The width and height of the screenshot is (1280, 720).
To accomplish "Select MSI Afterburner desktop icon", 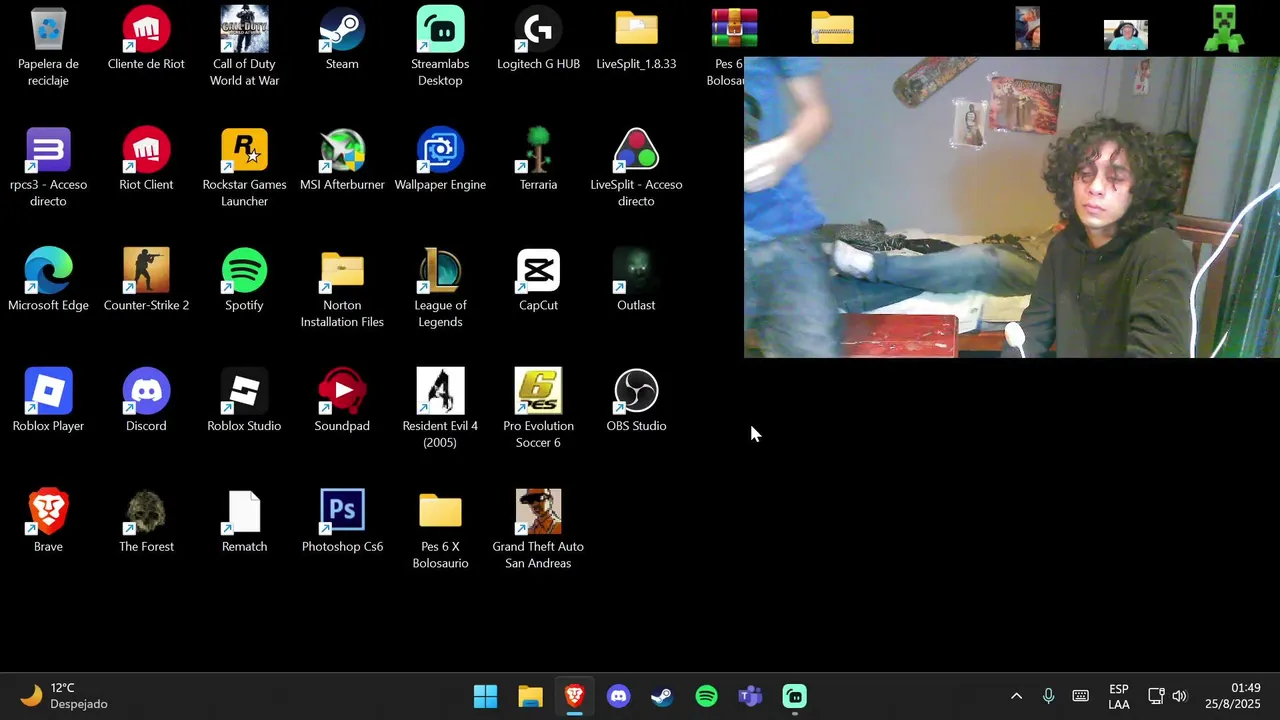I will click(342, 160).
